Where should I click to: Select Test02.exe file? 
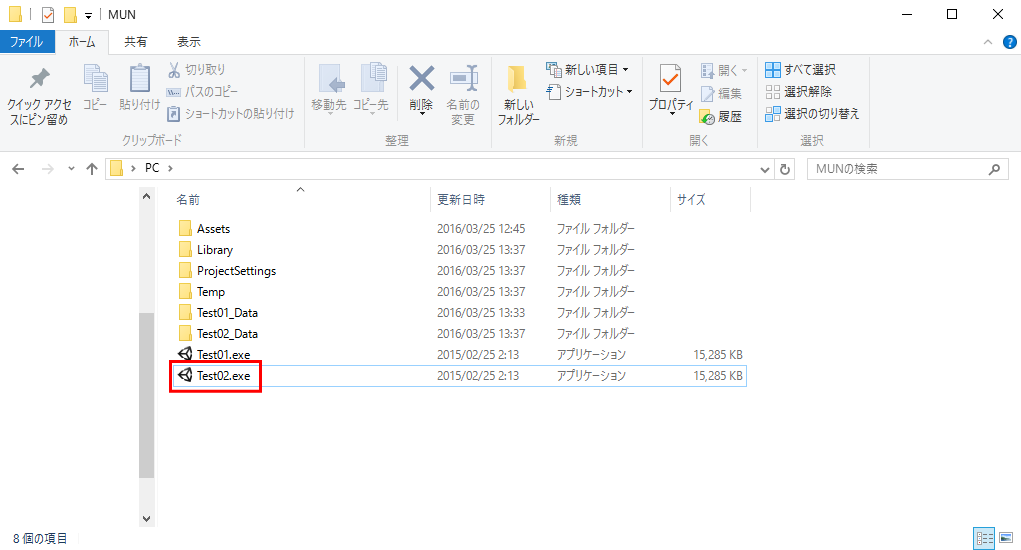(x=223, y=376)
